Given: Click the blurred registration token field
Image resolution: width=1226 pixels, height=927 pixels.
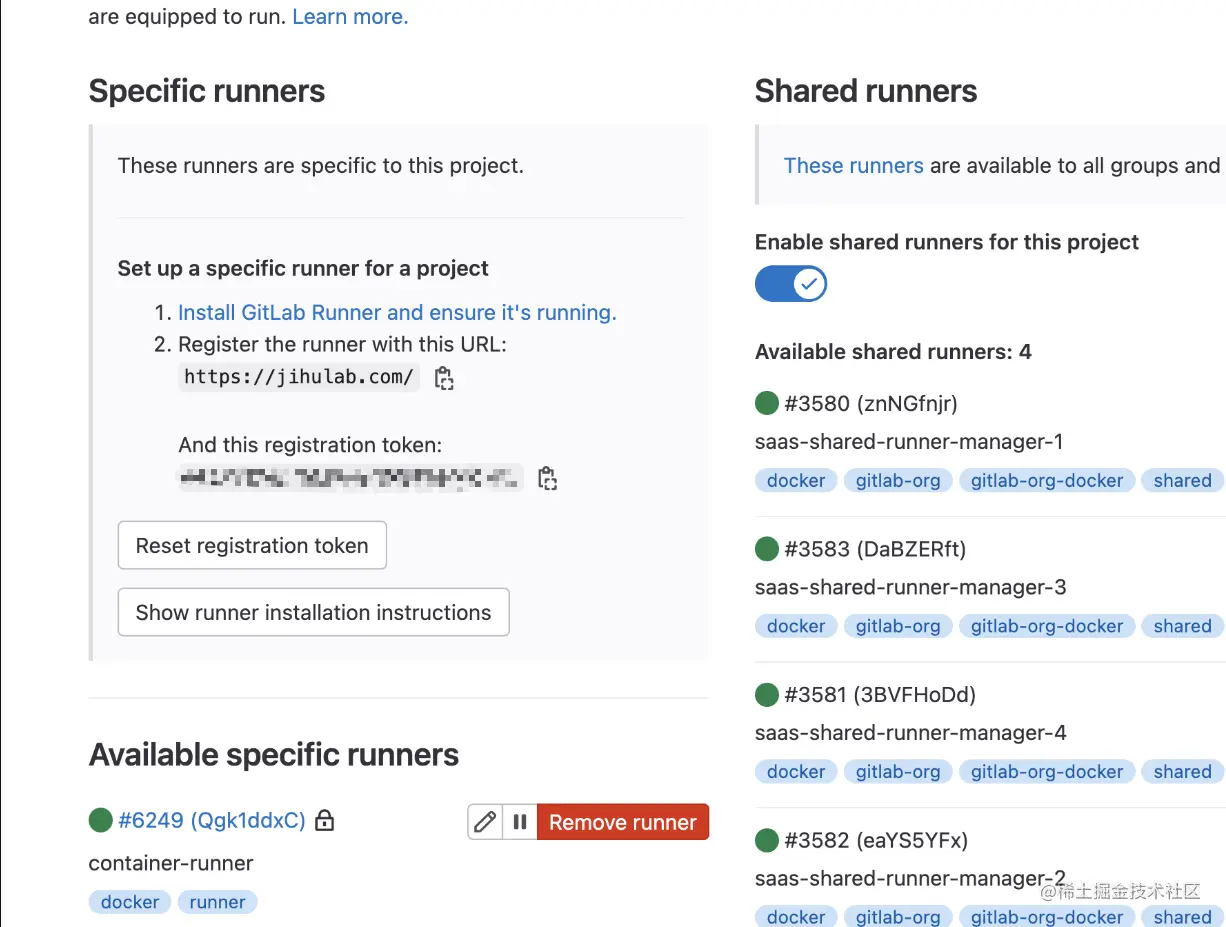Looking at the screenshot, I should click(350, 478).
